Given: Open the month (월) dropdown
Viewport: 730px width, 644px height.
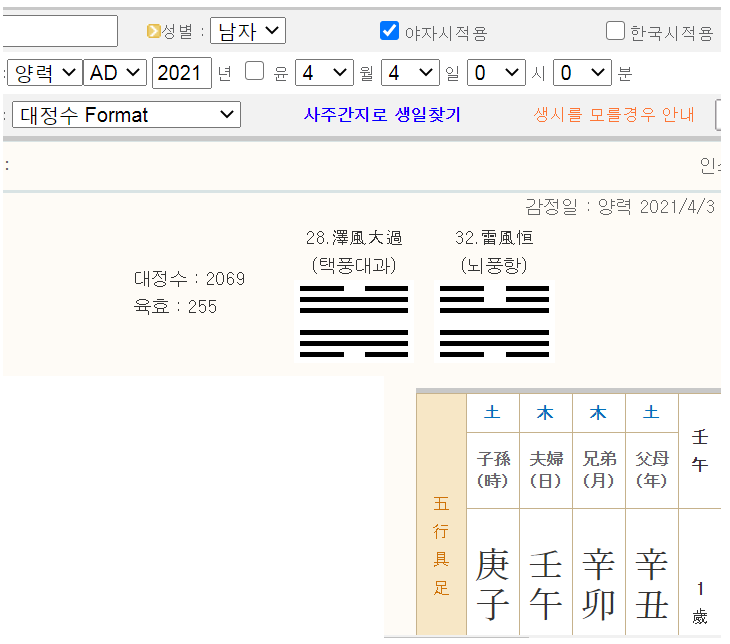Looking at the screenshot, I should [x=324, y=73].
